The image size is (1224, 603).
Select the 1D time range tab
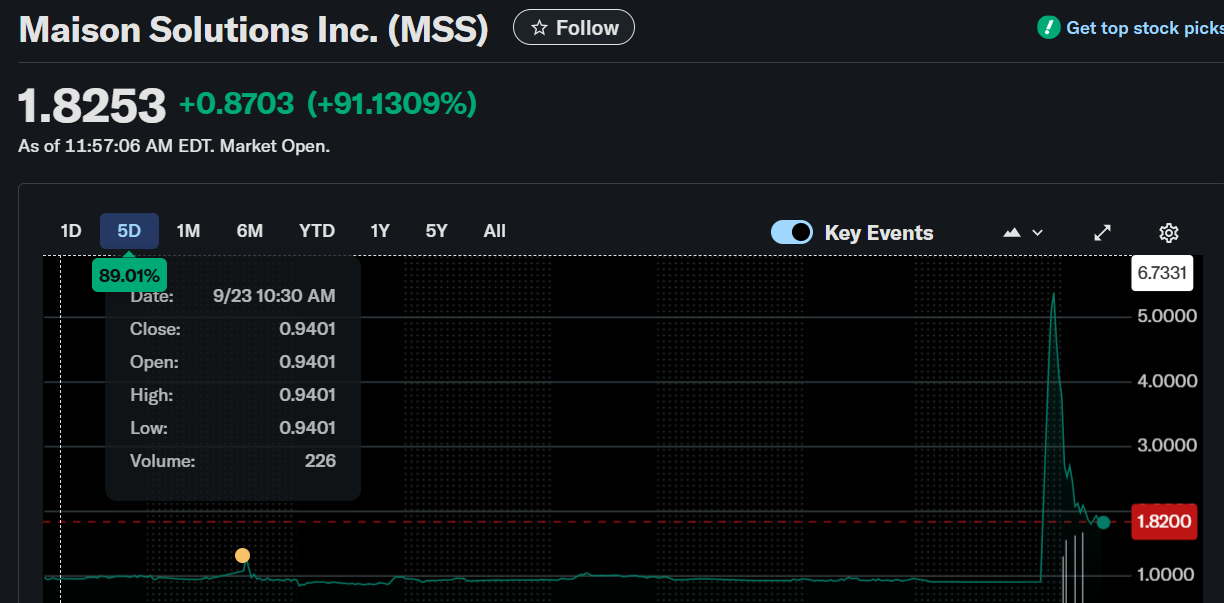click(71, 231)
